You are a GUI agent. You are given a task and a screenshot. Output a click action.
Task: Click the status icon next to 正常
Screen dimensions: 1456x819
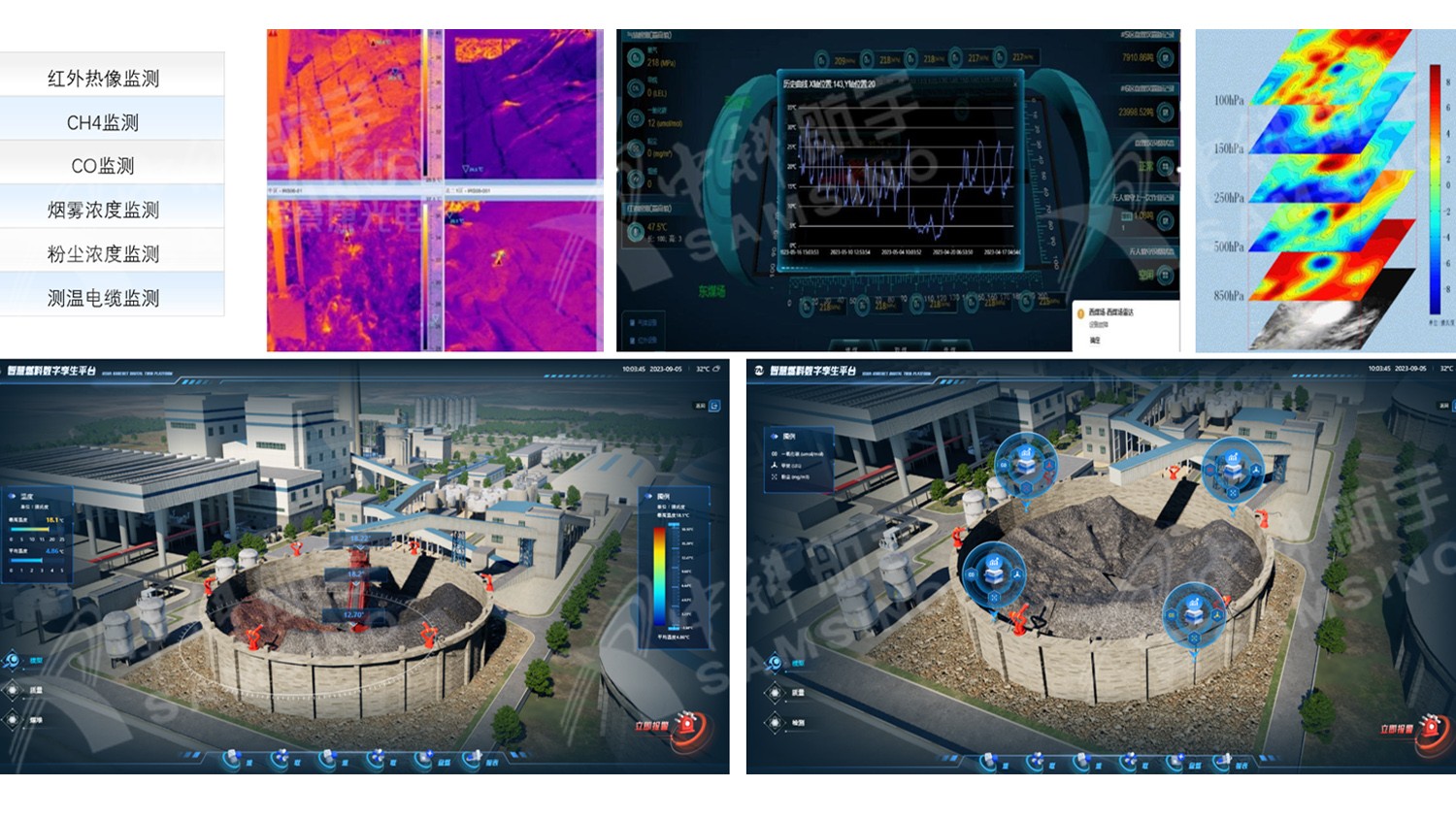coord(1165,167)
